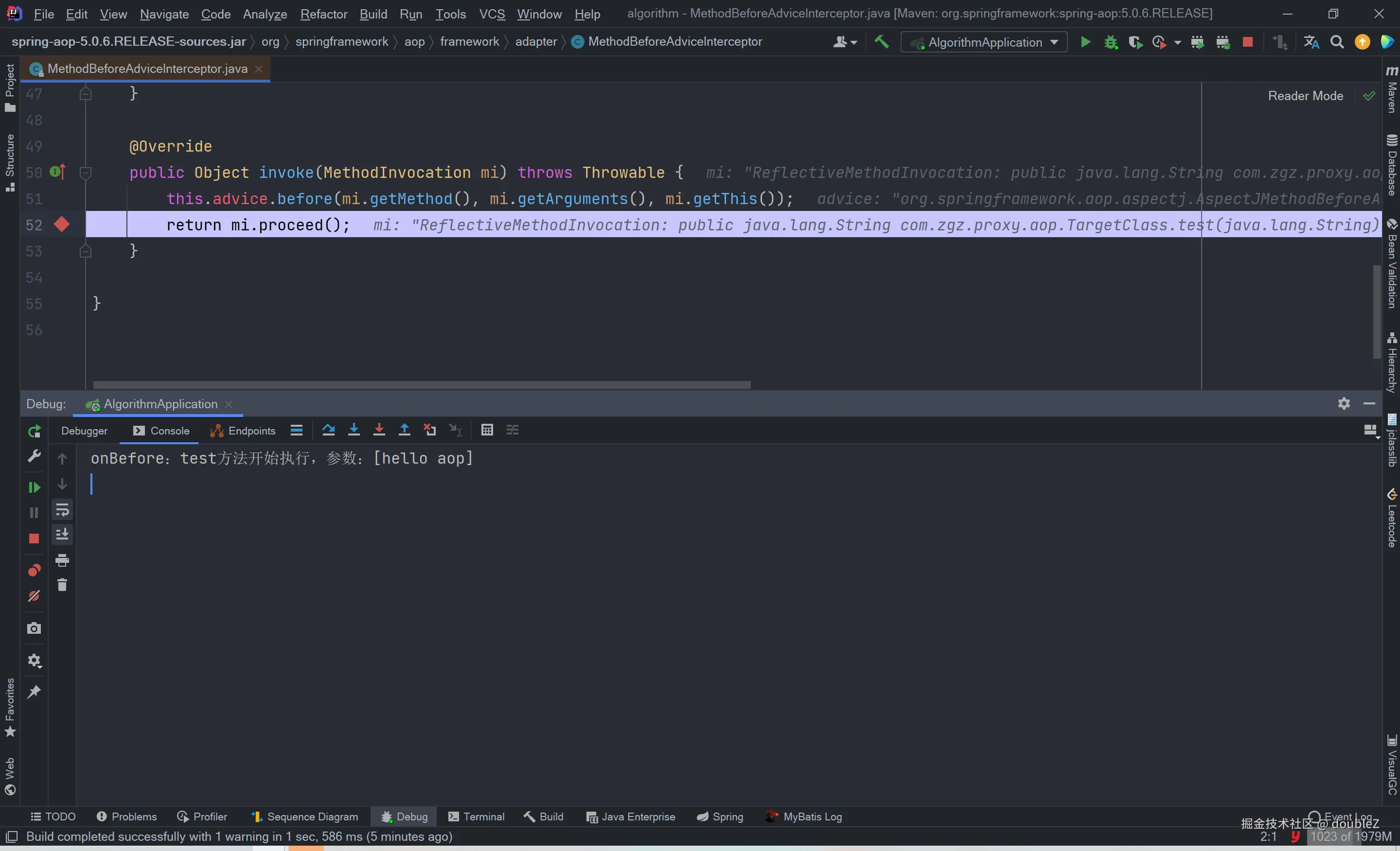Click the Rerun AlgorithmApplication icon
This screenshot has height=851, width=1400.
click(34, 432)
